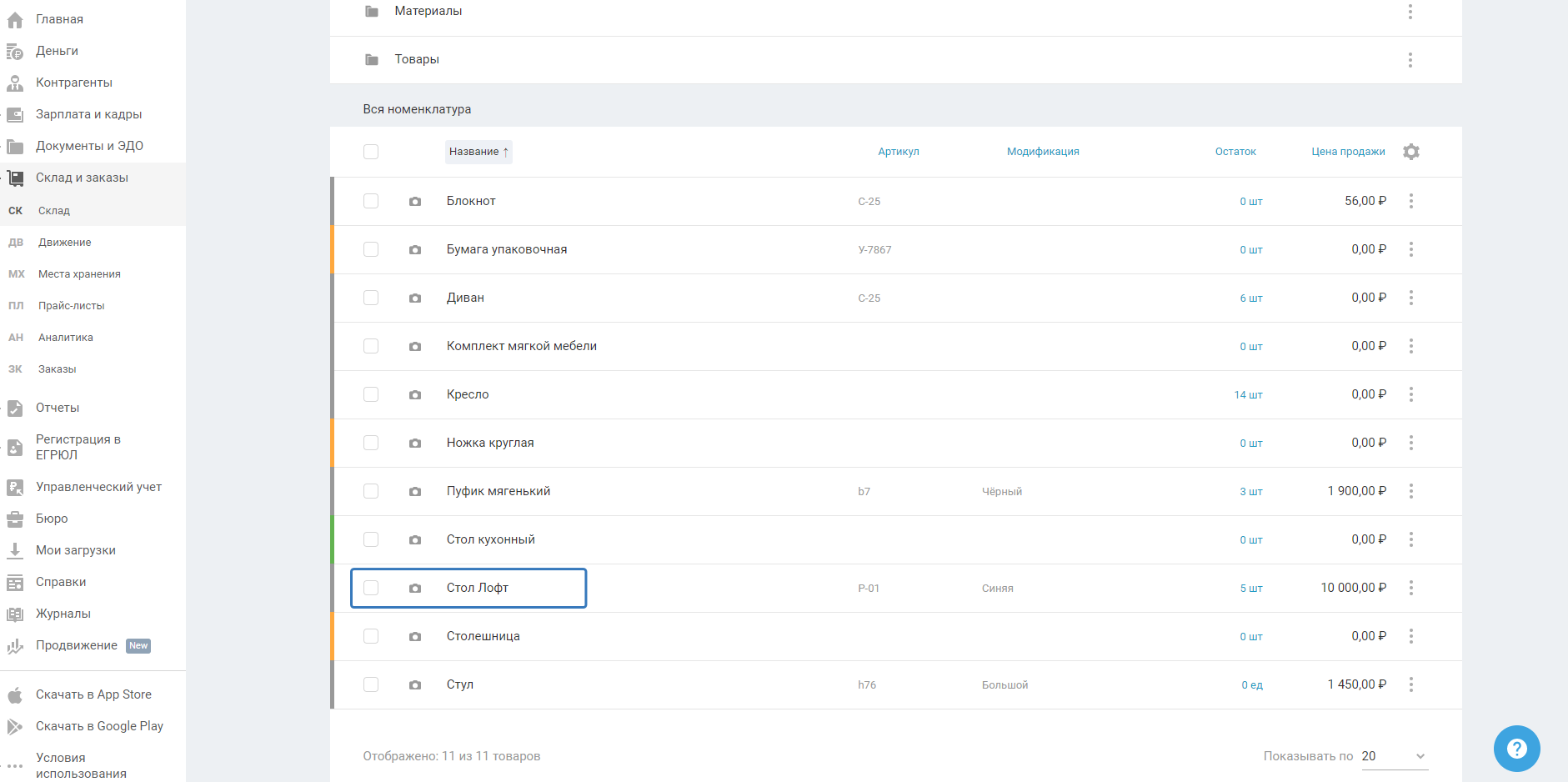This screenshot has height=782, width=1568.
Task: Open three-dot menu for Стол Лофт row
Action: 1410,588
